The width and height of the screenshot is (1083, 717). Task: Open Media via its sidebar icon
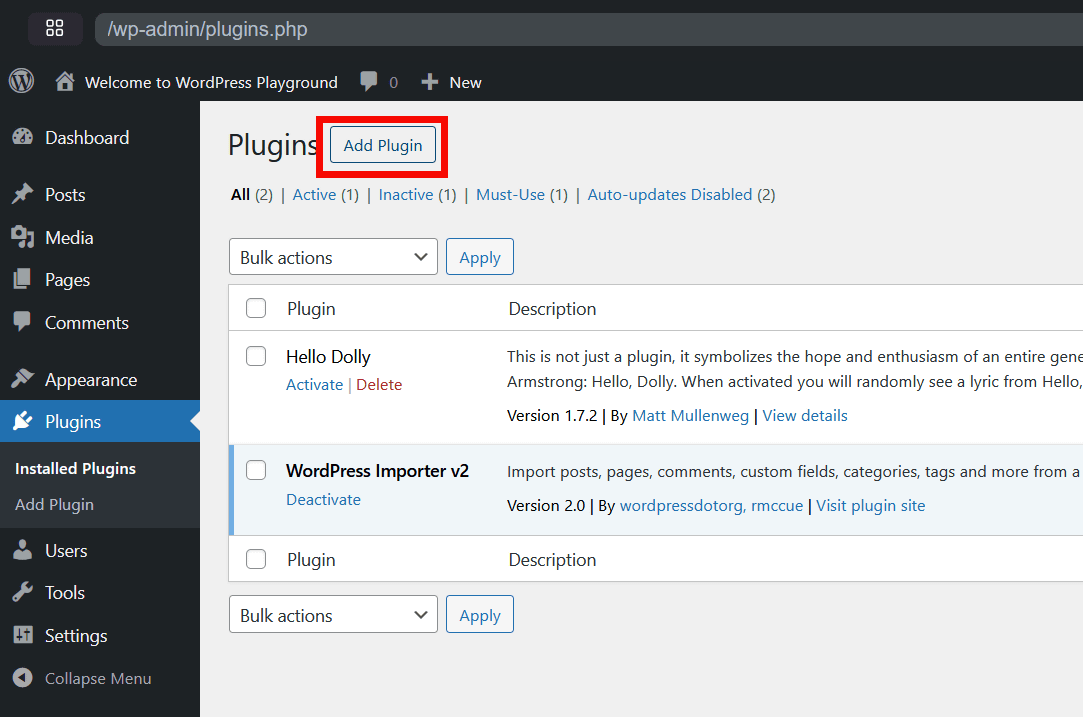22,237
